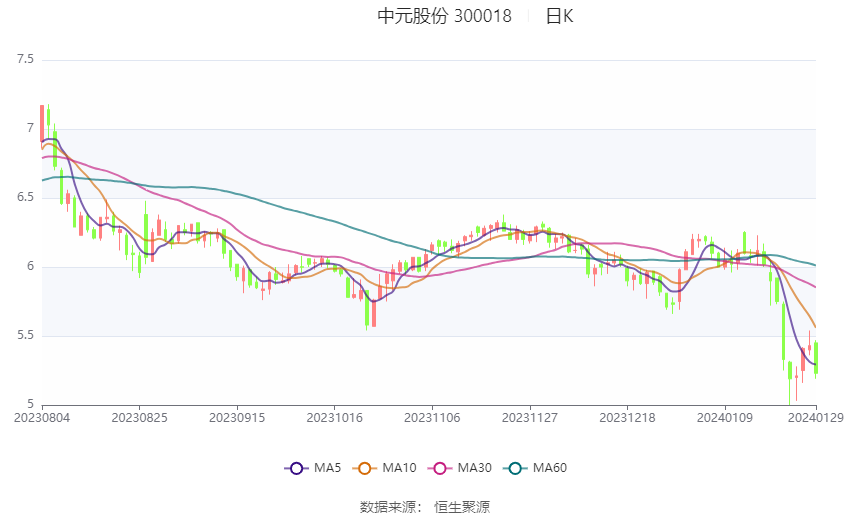The image size is (850, 517).
Task: Click the 20231106 date axis label
Action: pyautogui.click(x=432, y=418)
